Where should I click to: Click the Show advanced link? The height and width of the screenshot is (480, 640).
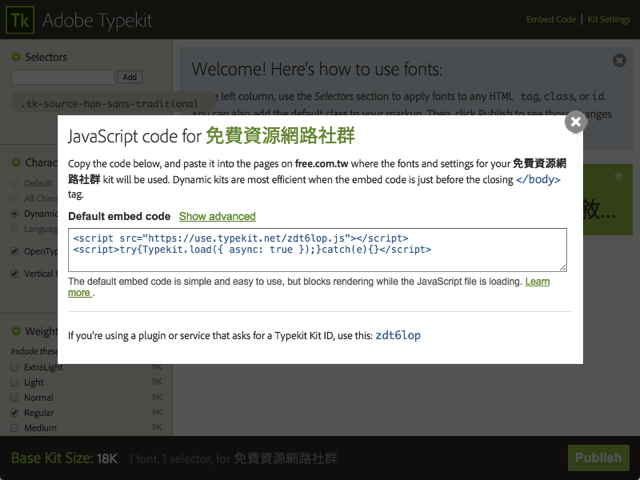(x=217, y=216)
